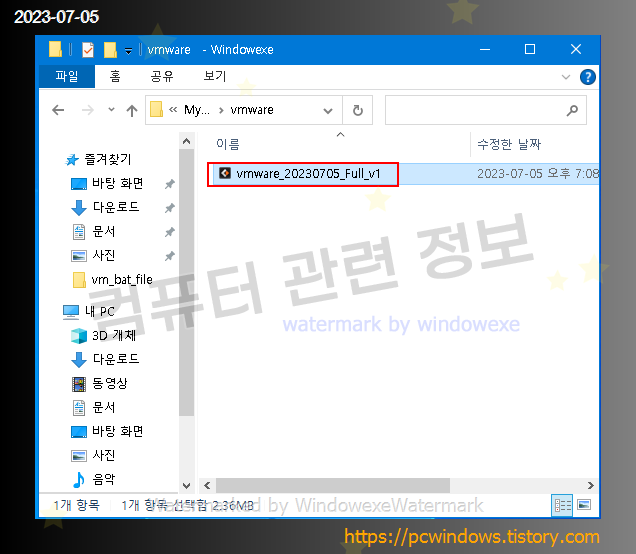636x554 pixels.
Task: Click the vmware_20230705_Full_v1 file icon
Action: [225, 173]
